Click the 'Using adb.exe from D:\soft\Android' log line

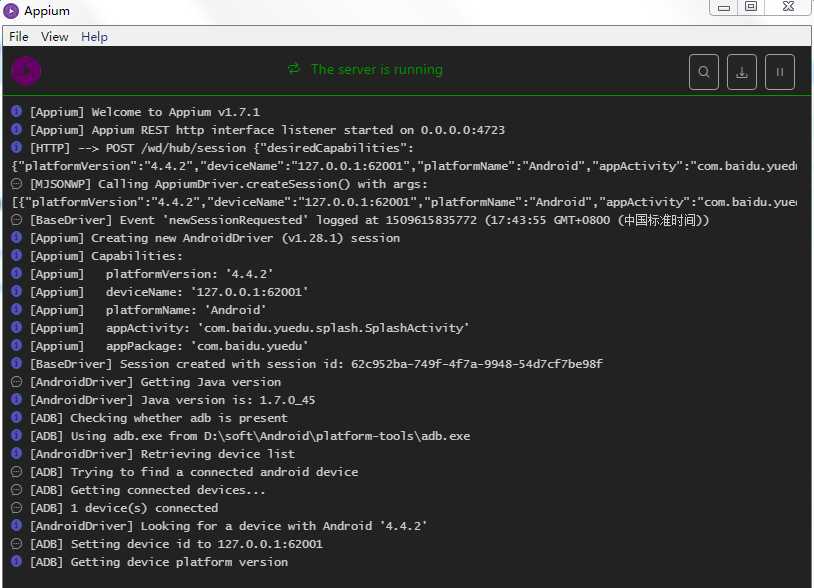click(x=249, y=436)
